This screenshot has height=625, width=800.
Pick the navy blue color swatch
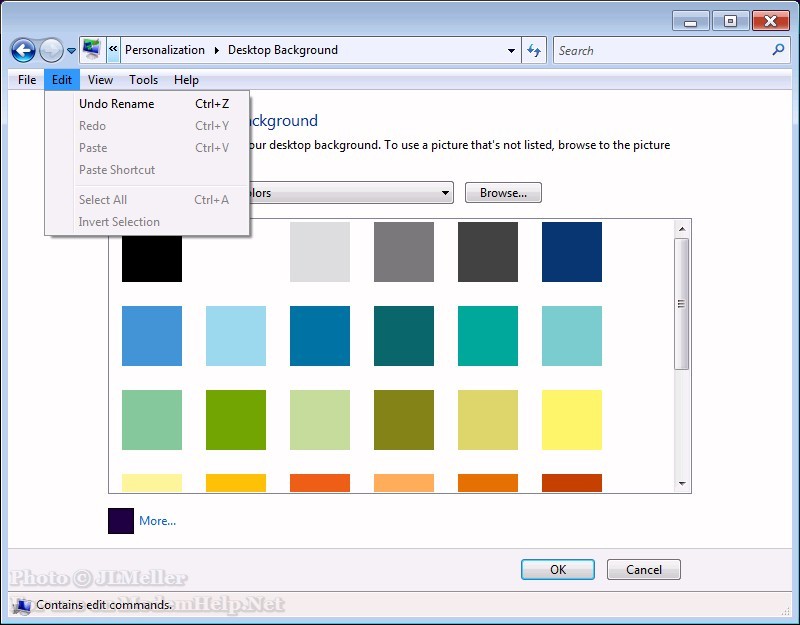click(x=572, y=252)
